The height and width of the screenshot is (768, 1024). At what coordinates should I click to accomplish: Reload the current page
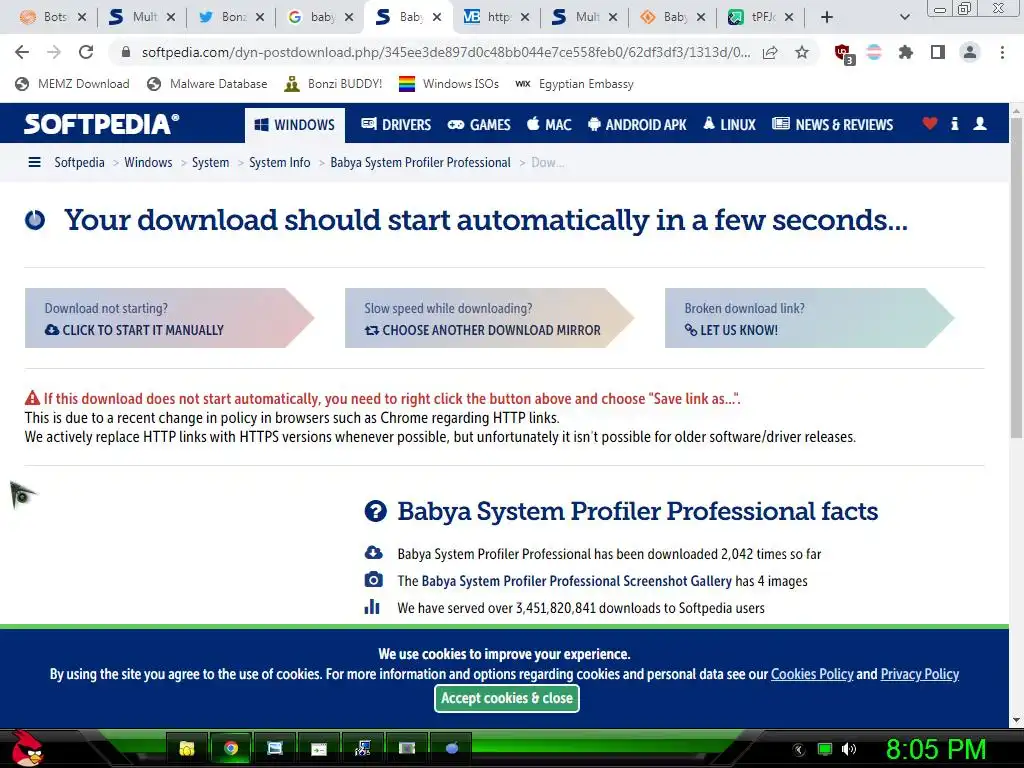tap(86, 52)
